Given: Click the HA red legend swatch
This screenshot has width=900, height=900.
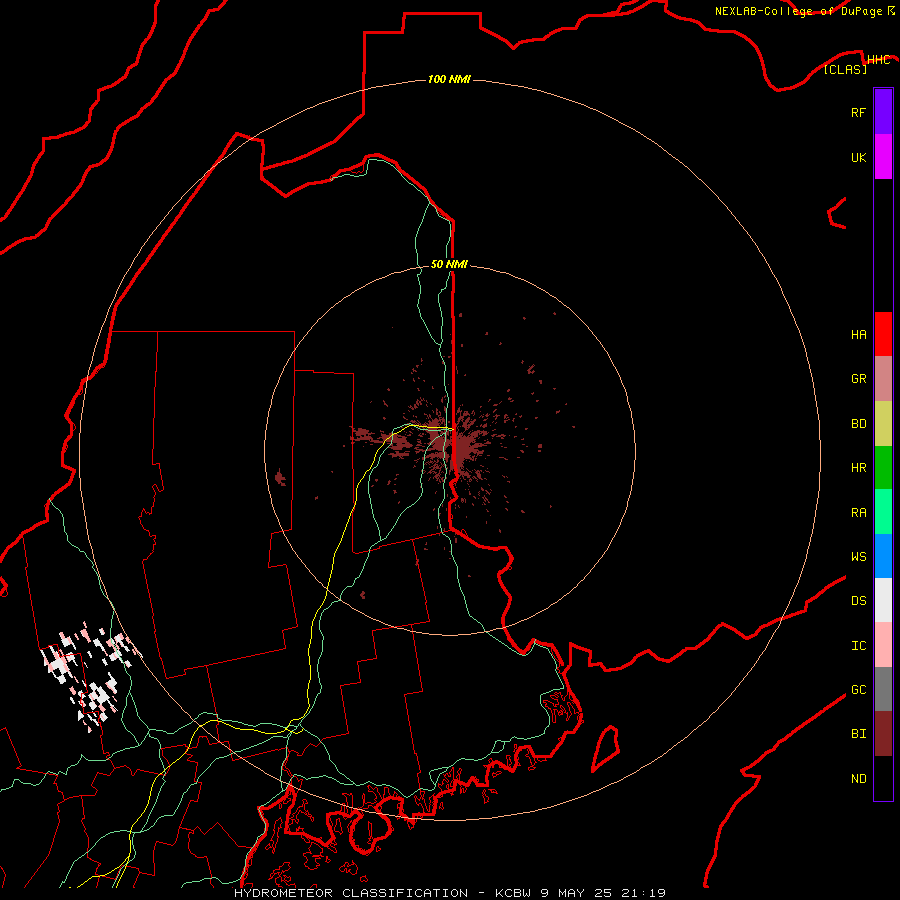Looking at the screenshot, I should (x=883, y=334).
